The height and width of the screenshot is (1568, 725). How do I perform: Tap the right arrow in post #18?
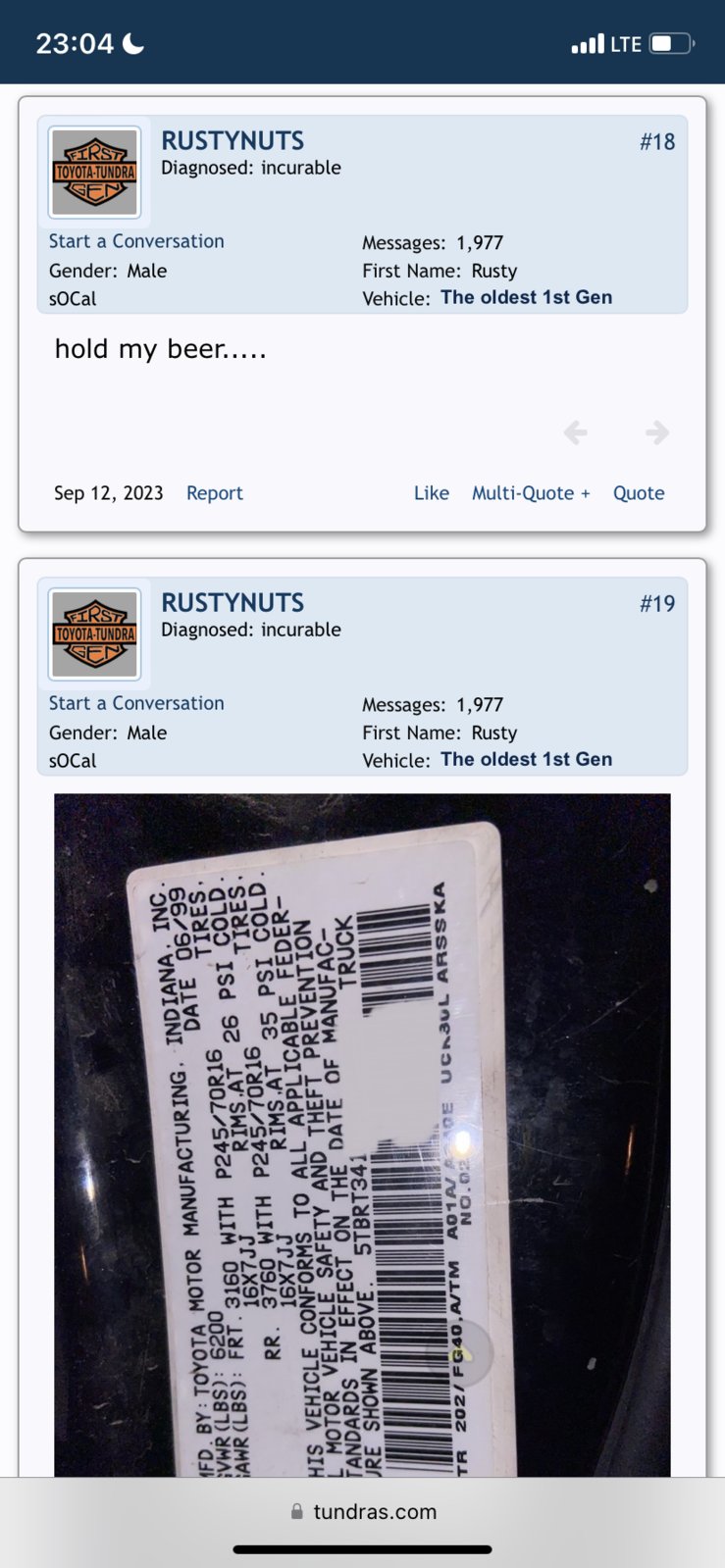[x=657, y=431]
